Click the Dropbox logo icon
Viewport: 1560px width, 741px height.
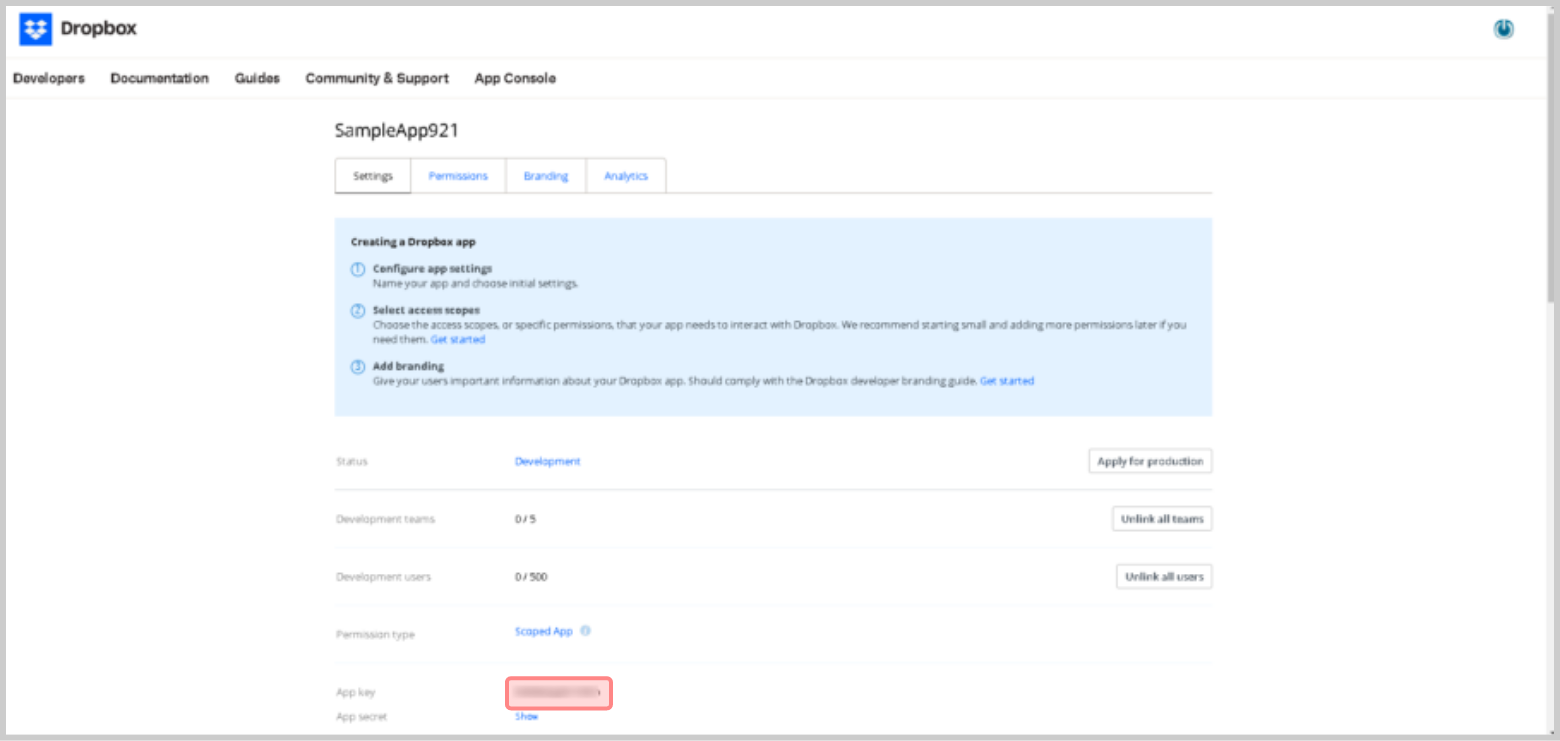click(35, 29)
